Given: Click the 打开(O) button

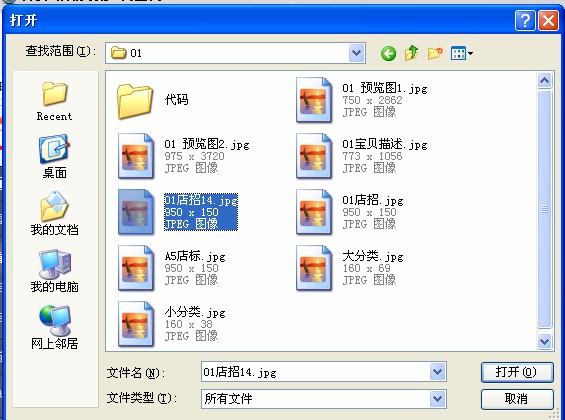Looking at the screenshot, I should [517, 372].
